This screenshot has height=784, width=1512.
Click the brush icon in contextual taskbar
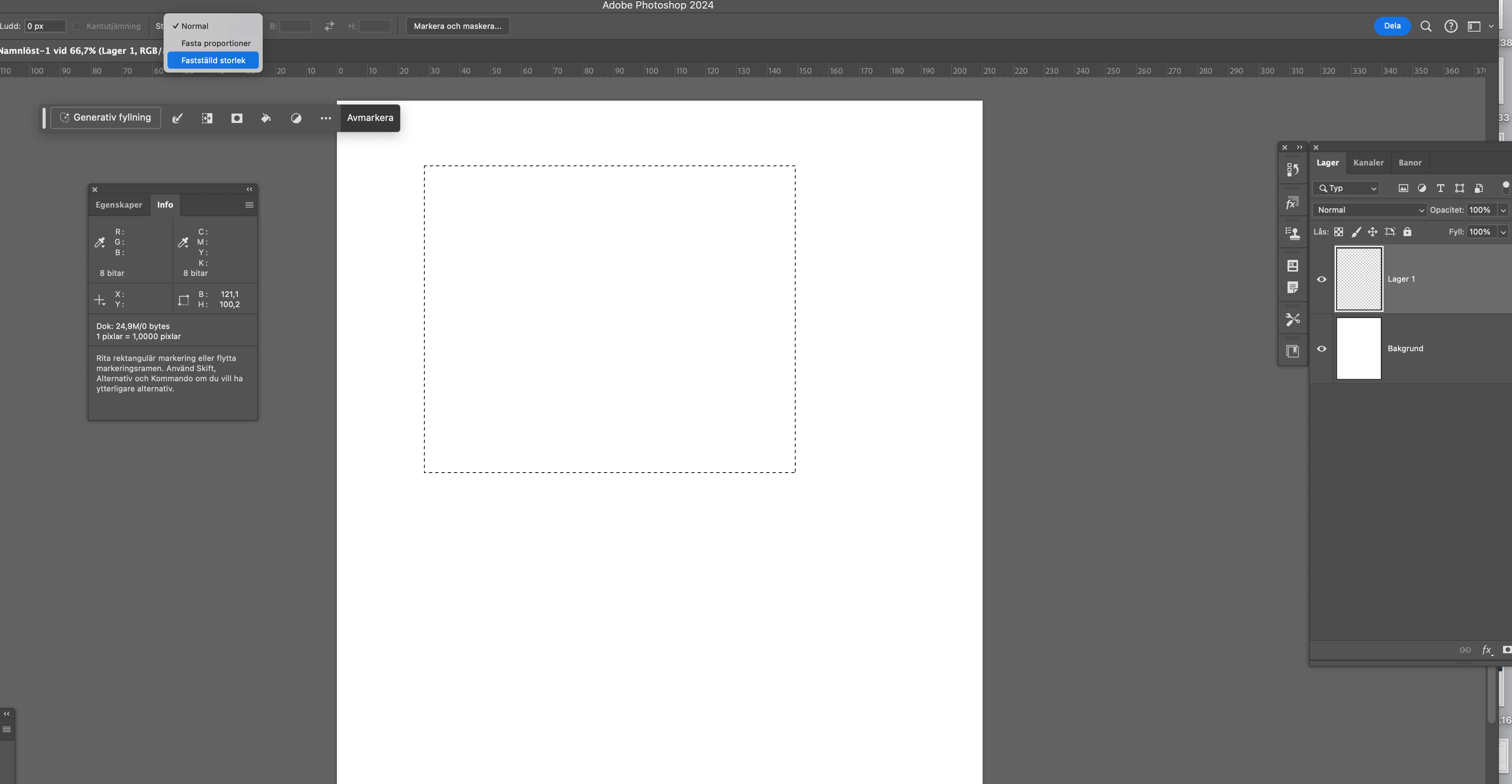coord(177,118)
